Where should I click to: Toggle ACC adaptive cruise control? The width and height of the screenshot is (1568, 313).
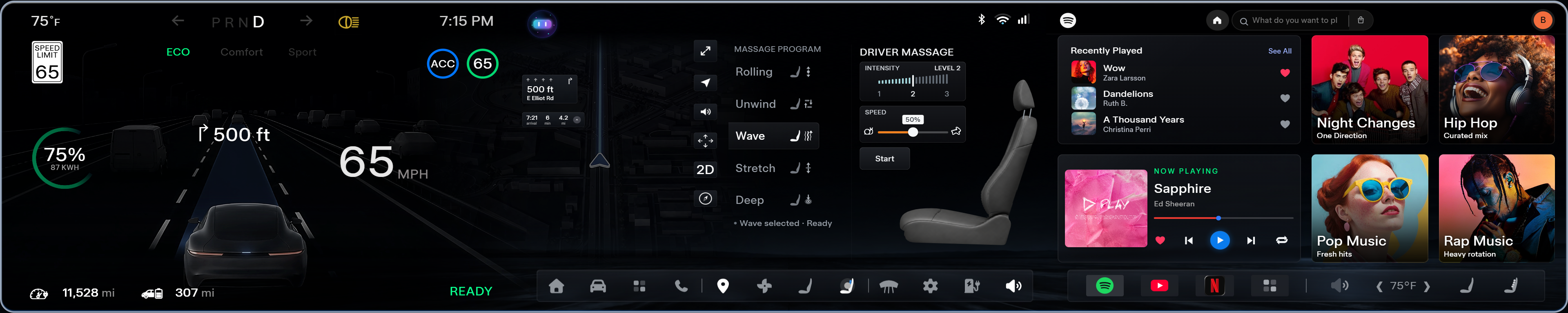pos(443,64)
